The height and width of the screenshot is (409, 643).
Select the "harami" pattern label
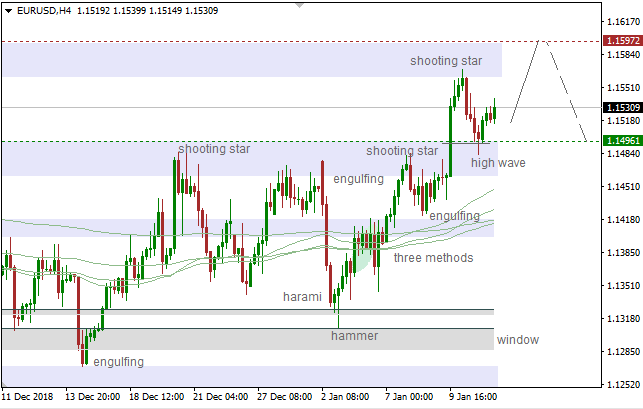(x=302, y=297)
